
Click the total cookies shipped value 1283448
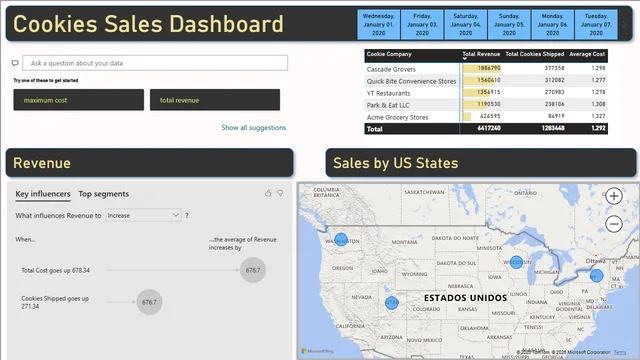[553, 128]
